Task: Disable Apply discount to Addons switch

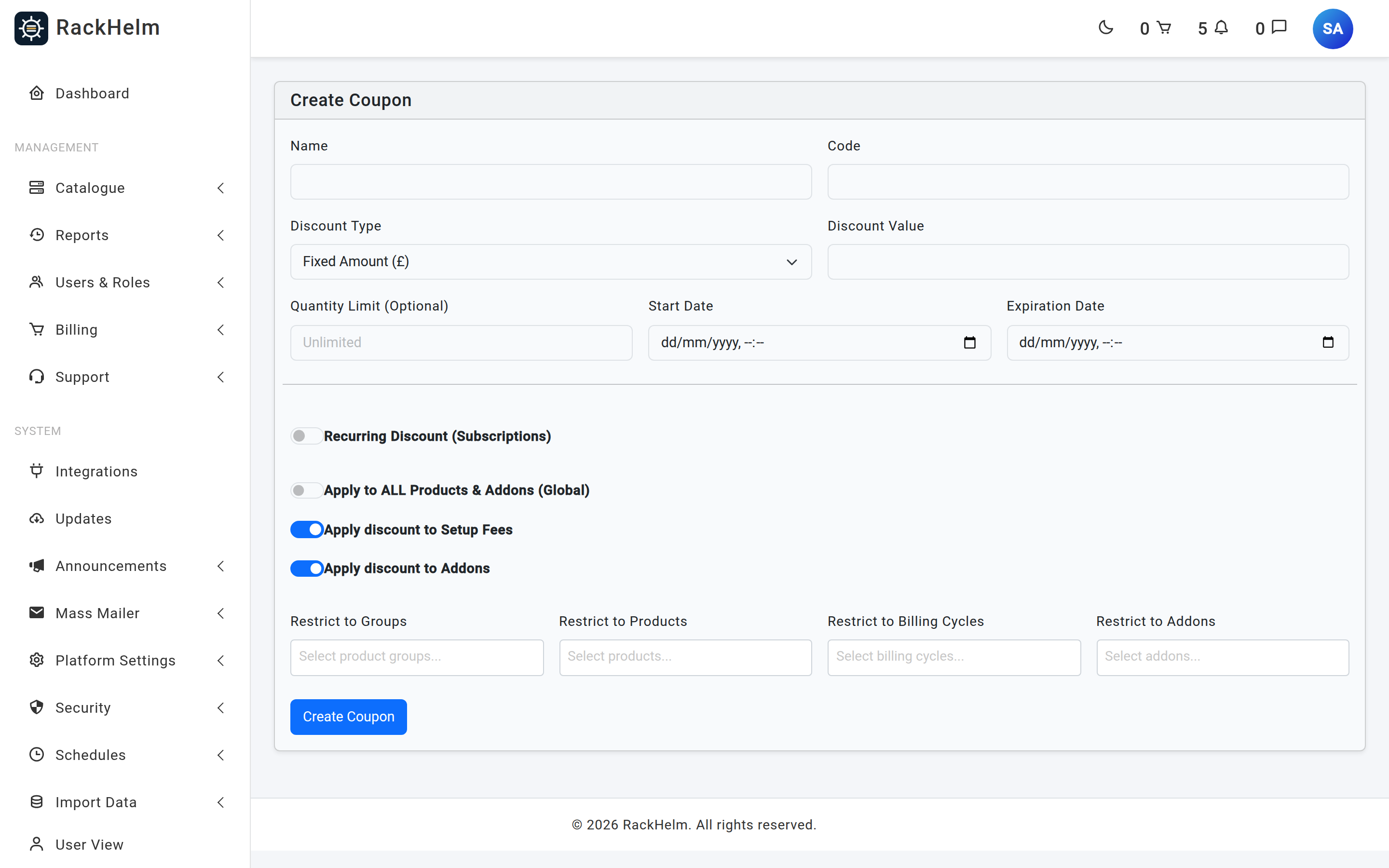Action: (x=307, y=569)
